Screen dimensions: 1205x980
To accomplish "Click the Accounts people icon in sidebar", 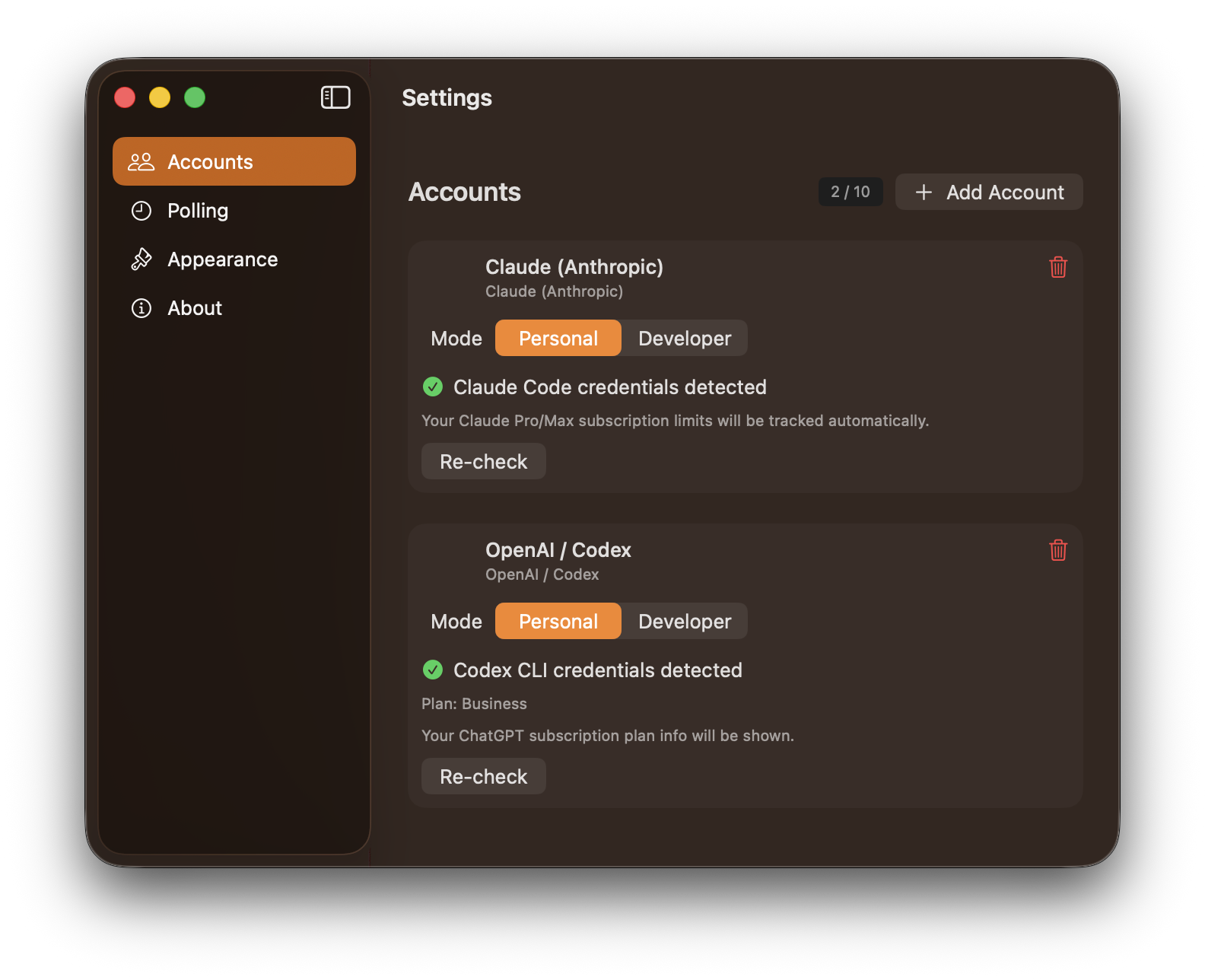I will [141, 161].
